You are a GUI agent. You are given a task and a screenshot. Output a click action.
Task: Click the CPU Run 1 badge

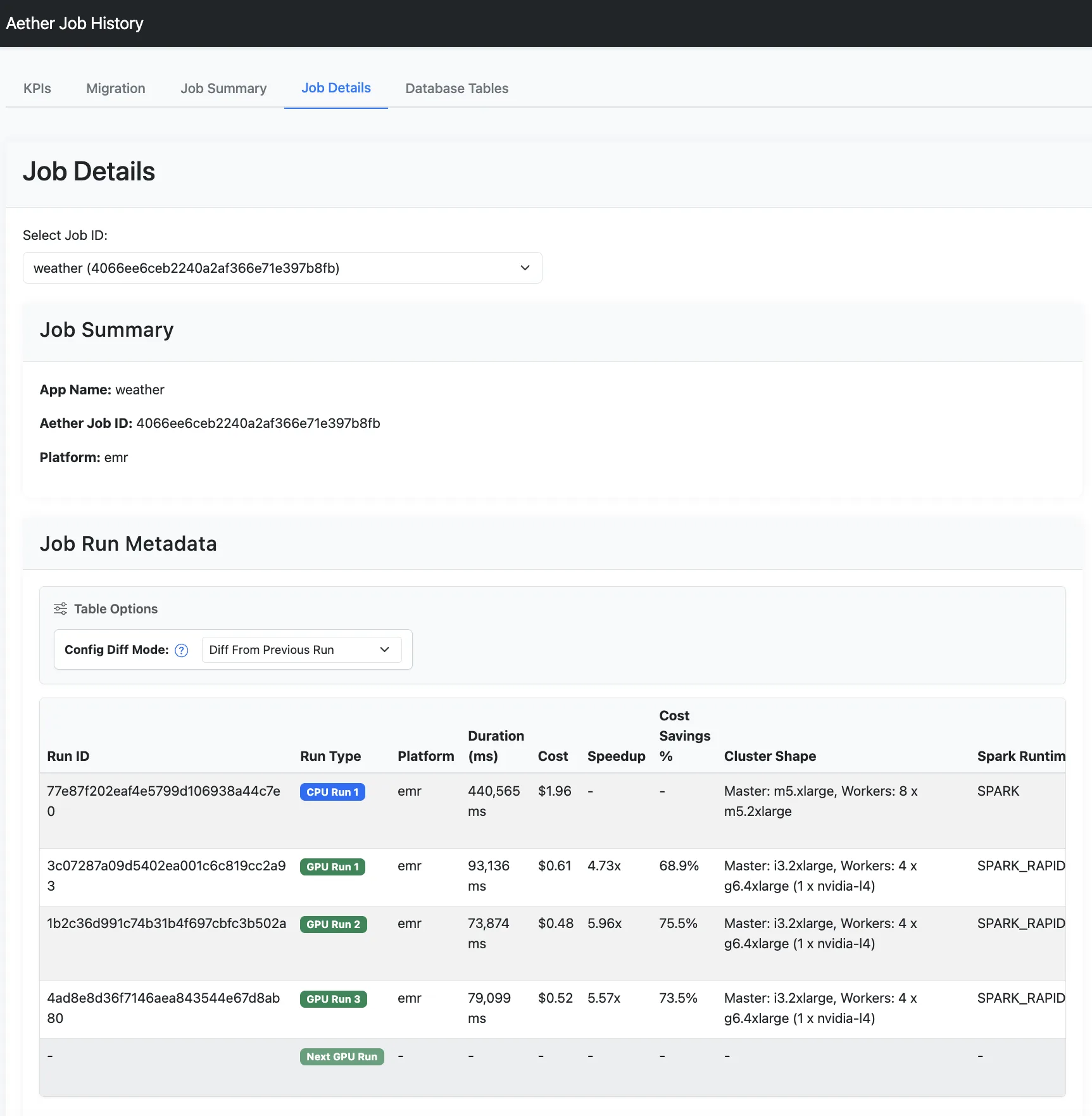[332, 791]
